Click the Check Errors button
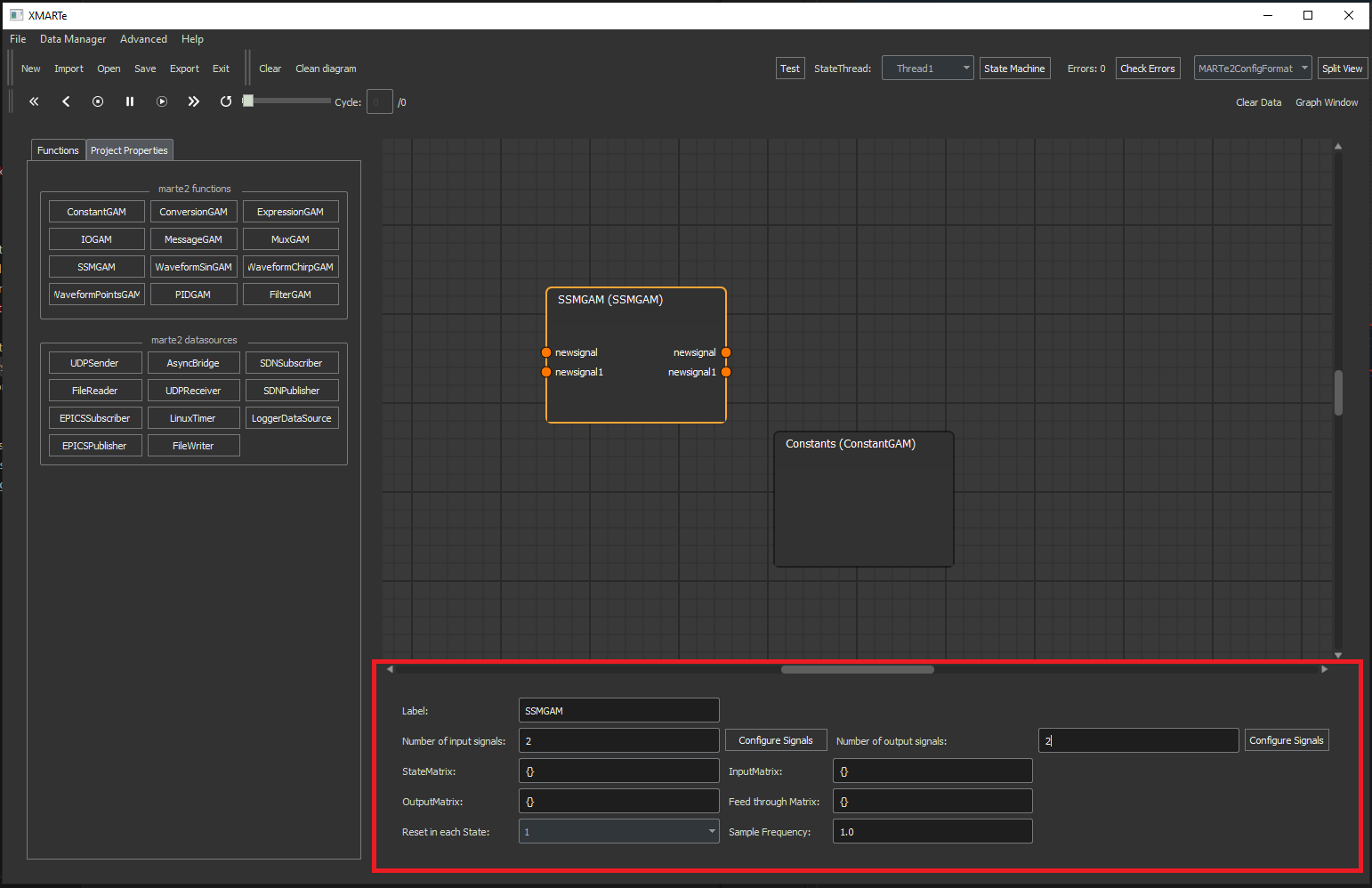 (x=1147, y=69)
